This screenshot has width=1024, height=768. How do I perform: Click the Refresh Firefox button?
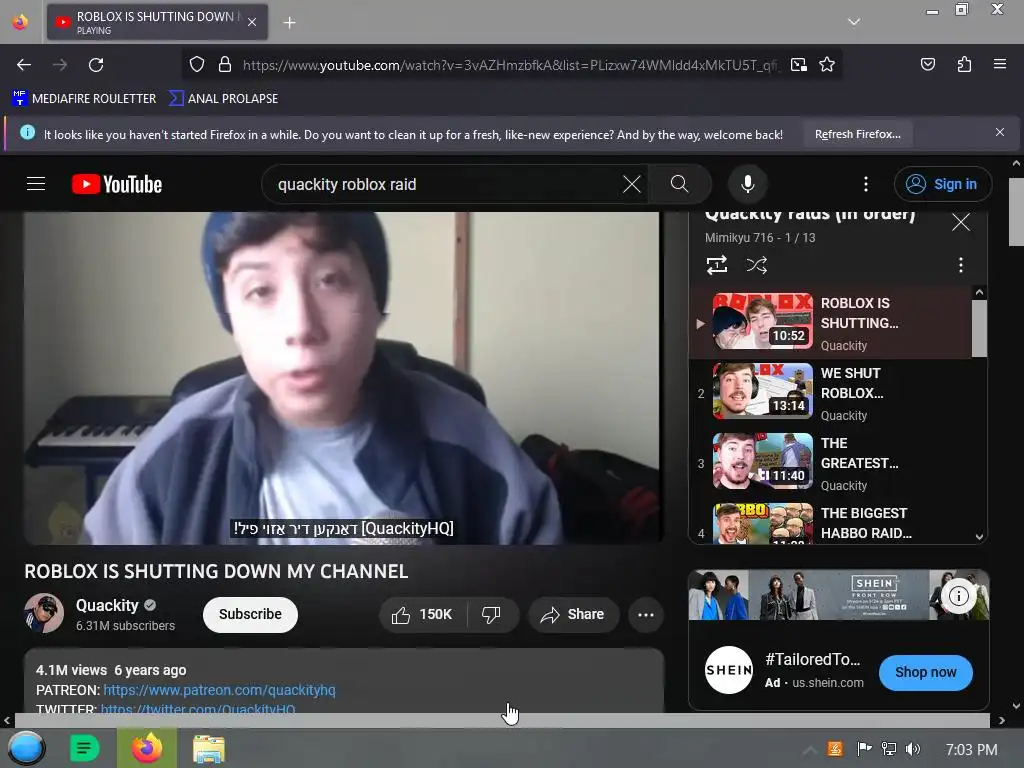(x=857, y=135)
